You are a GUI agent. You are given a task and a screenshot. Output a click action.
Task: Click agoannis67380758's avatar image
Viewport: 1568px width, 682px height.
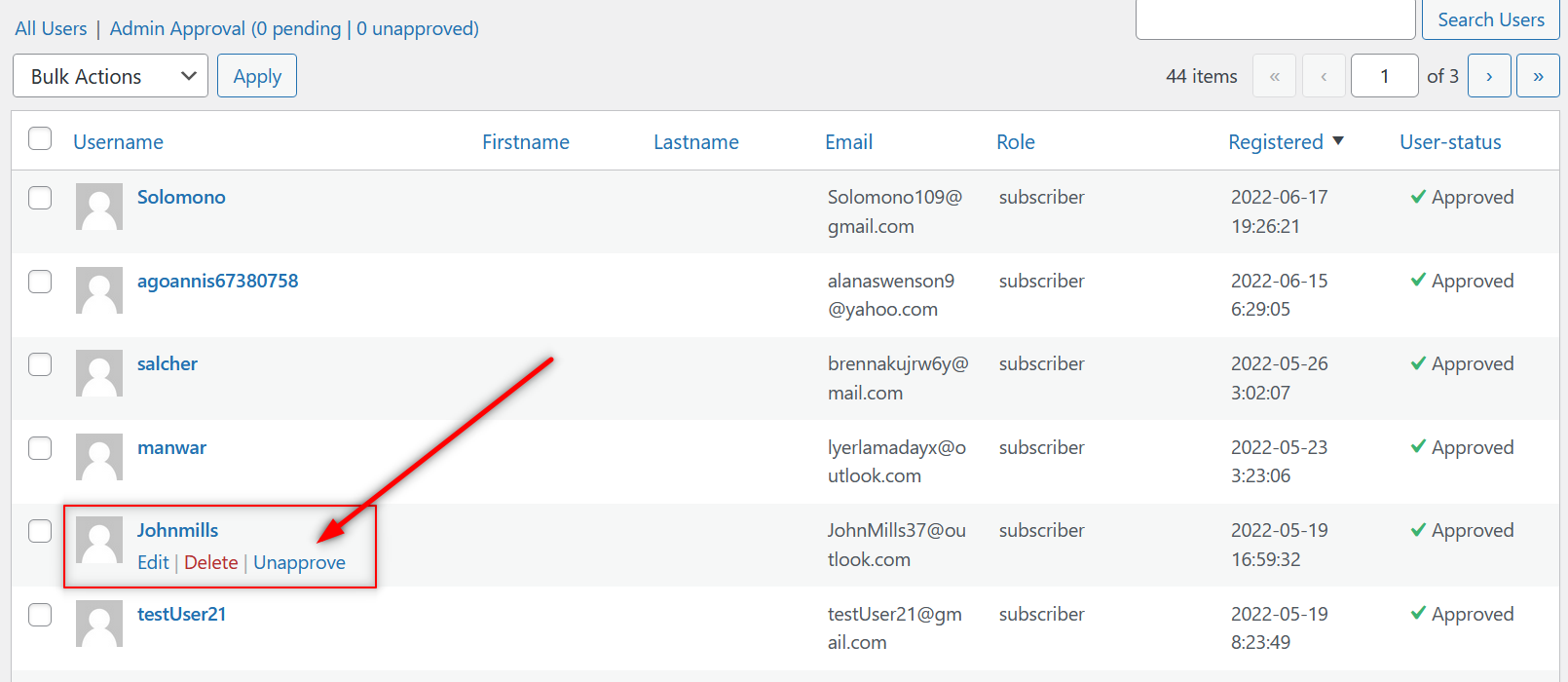point(99,290)
